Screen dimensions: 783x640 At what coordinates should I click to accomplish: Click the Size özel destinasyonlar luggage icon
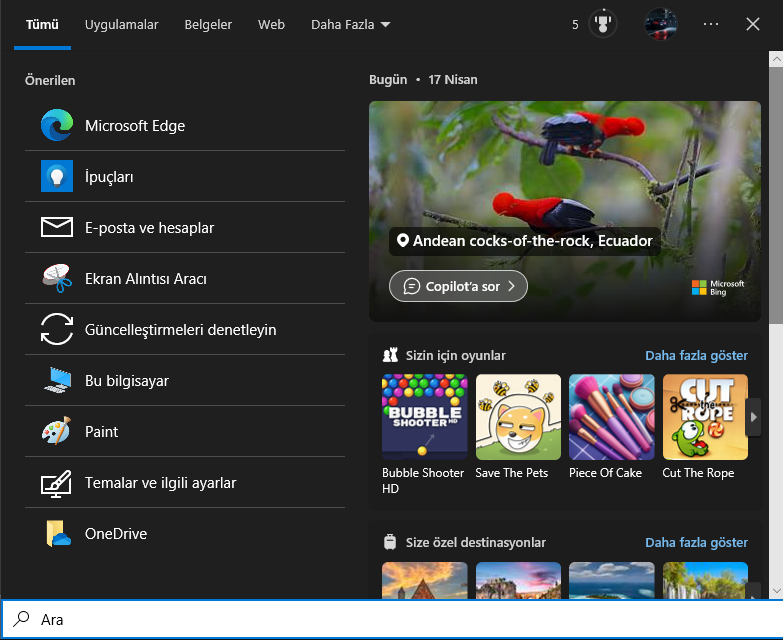(x=390, y=542)
